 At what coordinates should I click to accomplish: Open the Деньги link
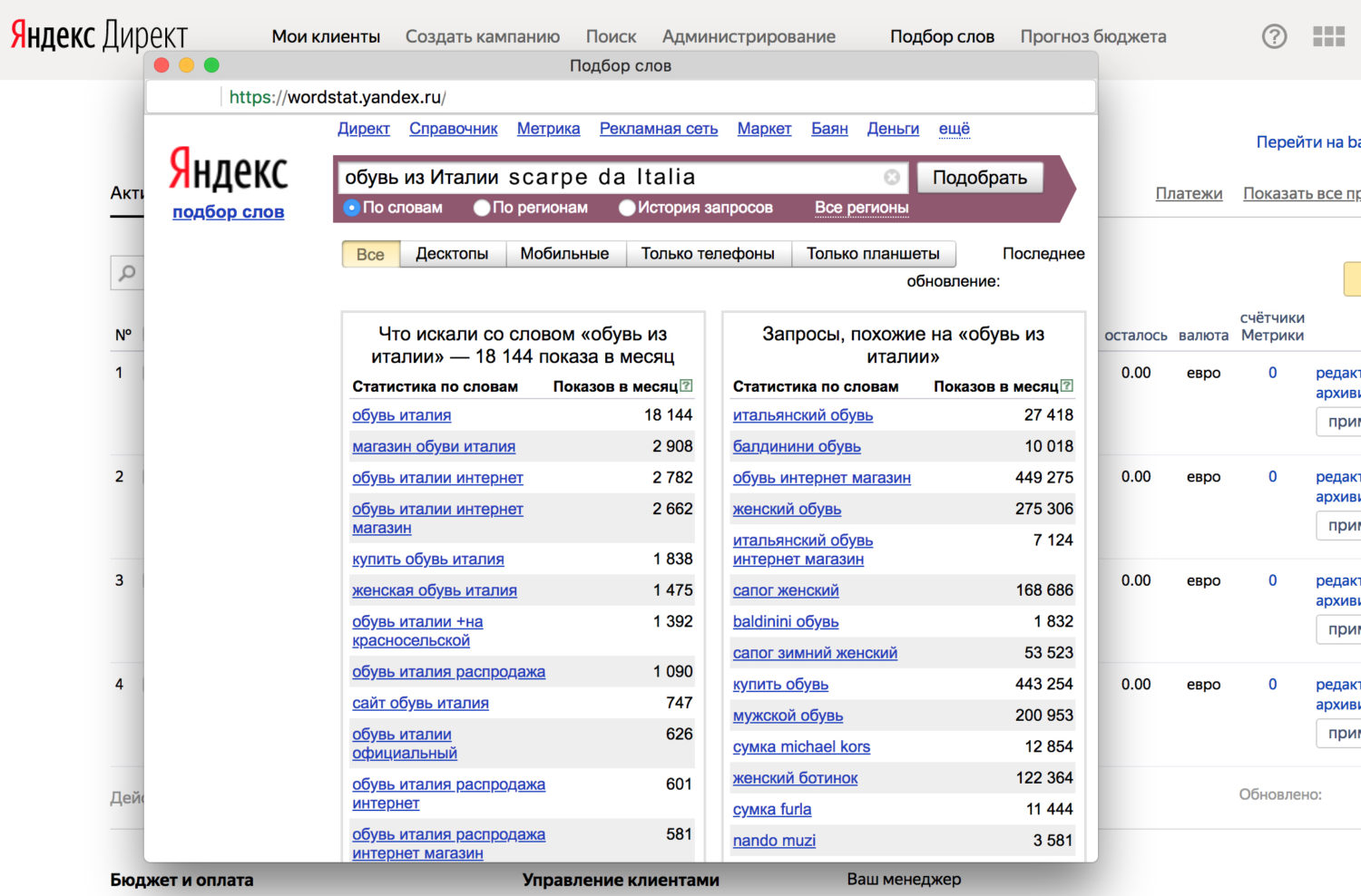[893, 129]
